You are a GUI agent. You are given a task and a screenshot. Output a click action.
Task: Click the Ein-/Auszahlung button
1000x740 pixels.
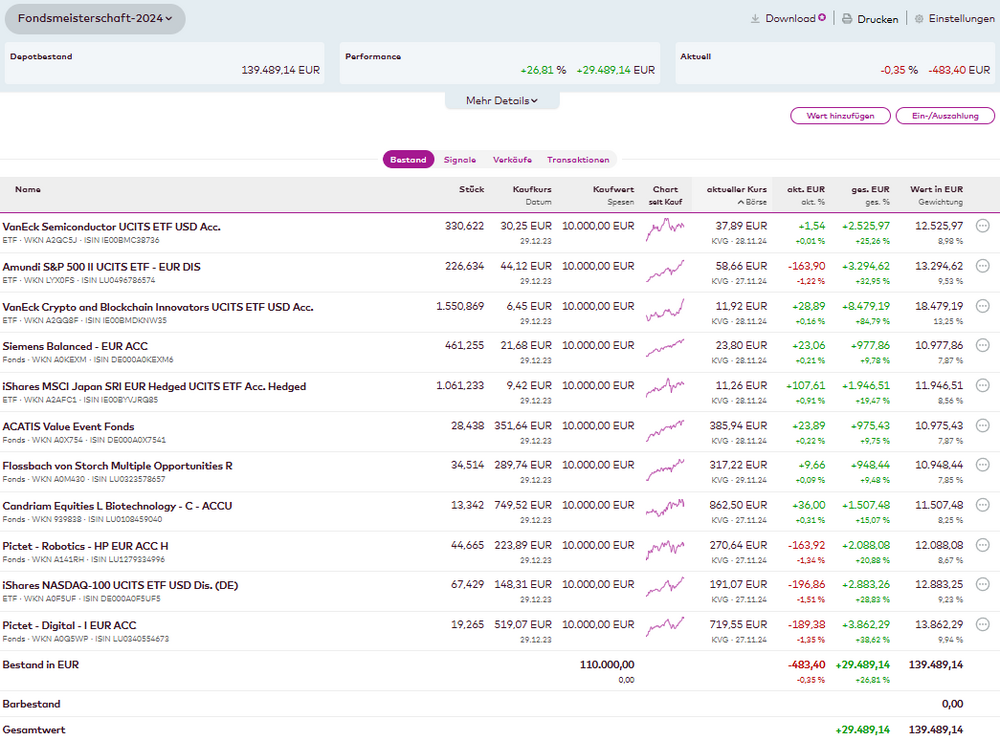click(x=945, y=116)
